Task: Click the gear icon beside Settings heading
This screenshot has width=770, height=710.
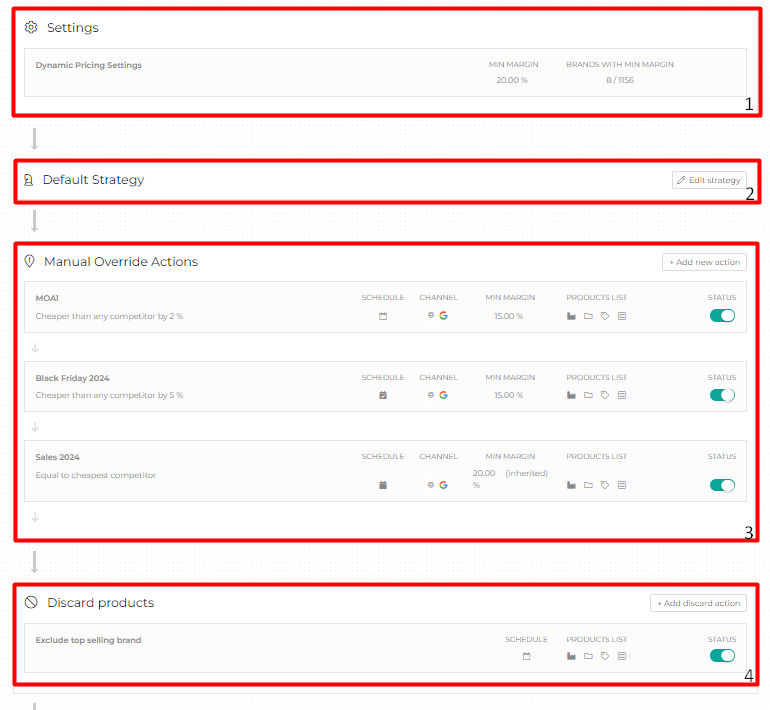Action: 31,28
